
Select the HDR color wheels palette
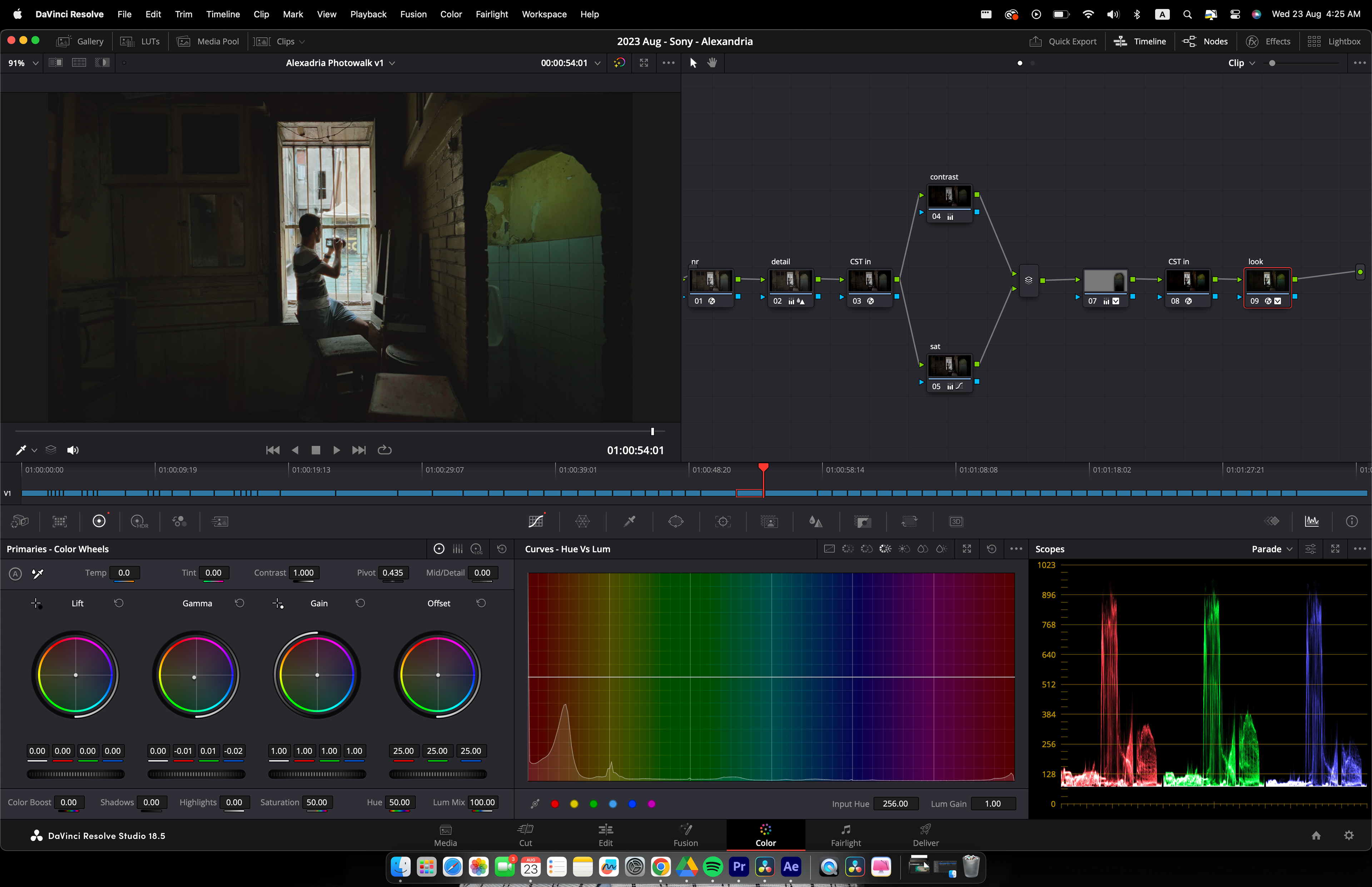pos(139,521)
